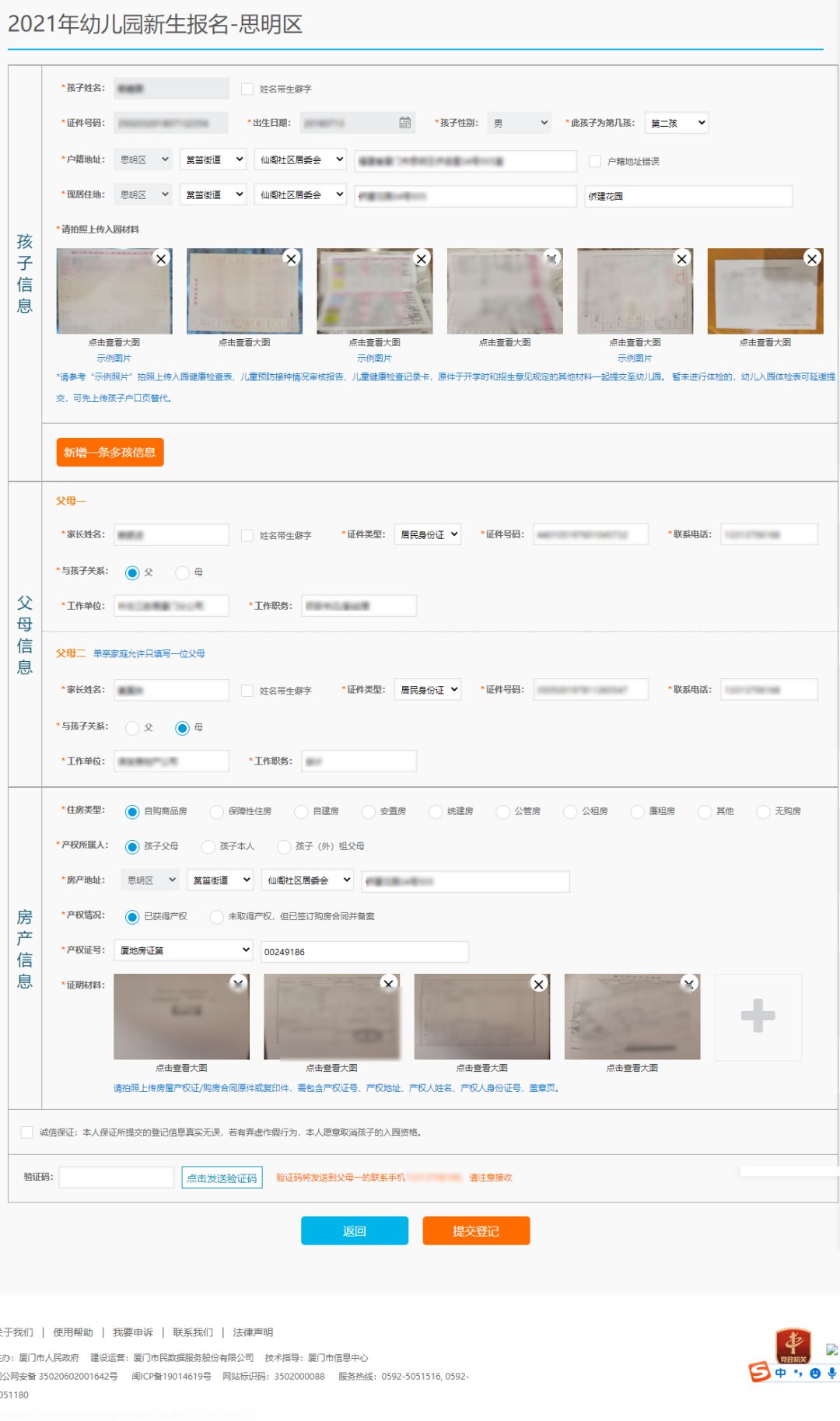Image resolution: width=840 pixels, height=1421 pixels.
Task: Click the blue 返回 button
Action: pyautogui.click(x=355, y=1231)
